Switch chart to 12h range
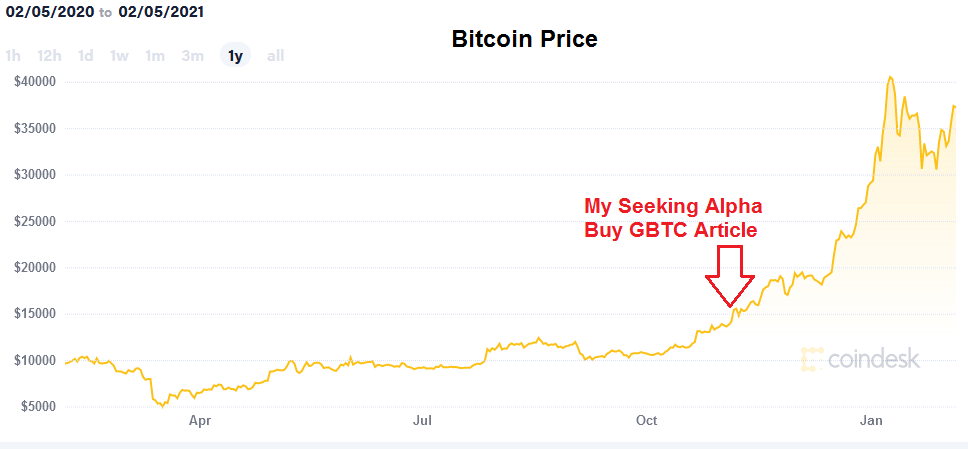The image size is (968, 449). tap(48, 56)
